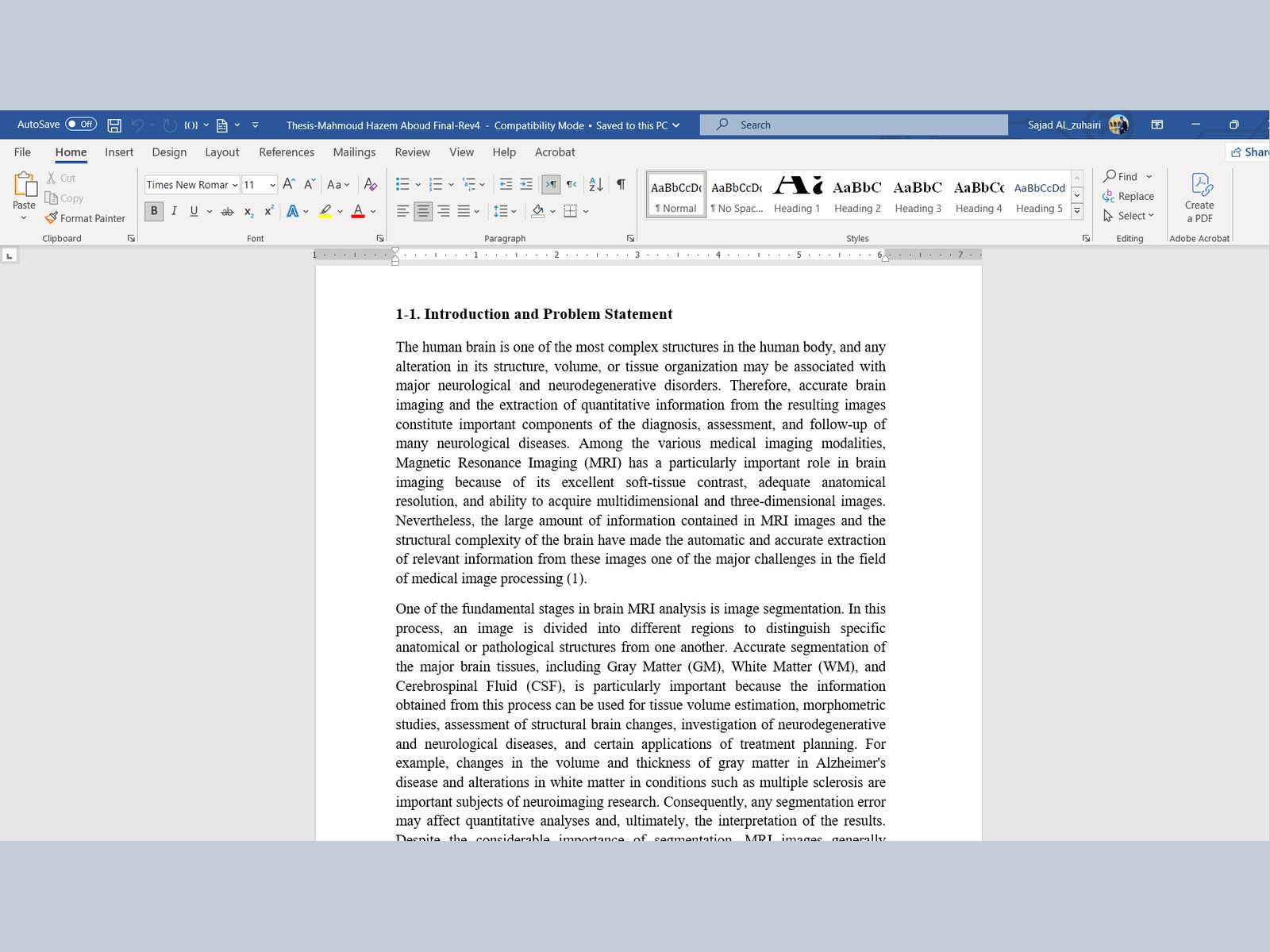This screenshot has height=952, width=1270.
Task: Click Clear All Formatting icon
Action: tap(370, 184)
